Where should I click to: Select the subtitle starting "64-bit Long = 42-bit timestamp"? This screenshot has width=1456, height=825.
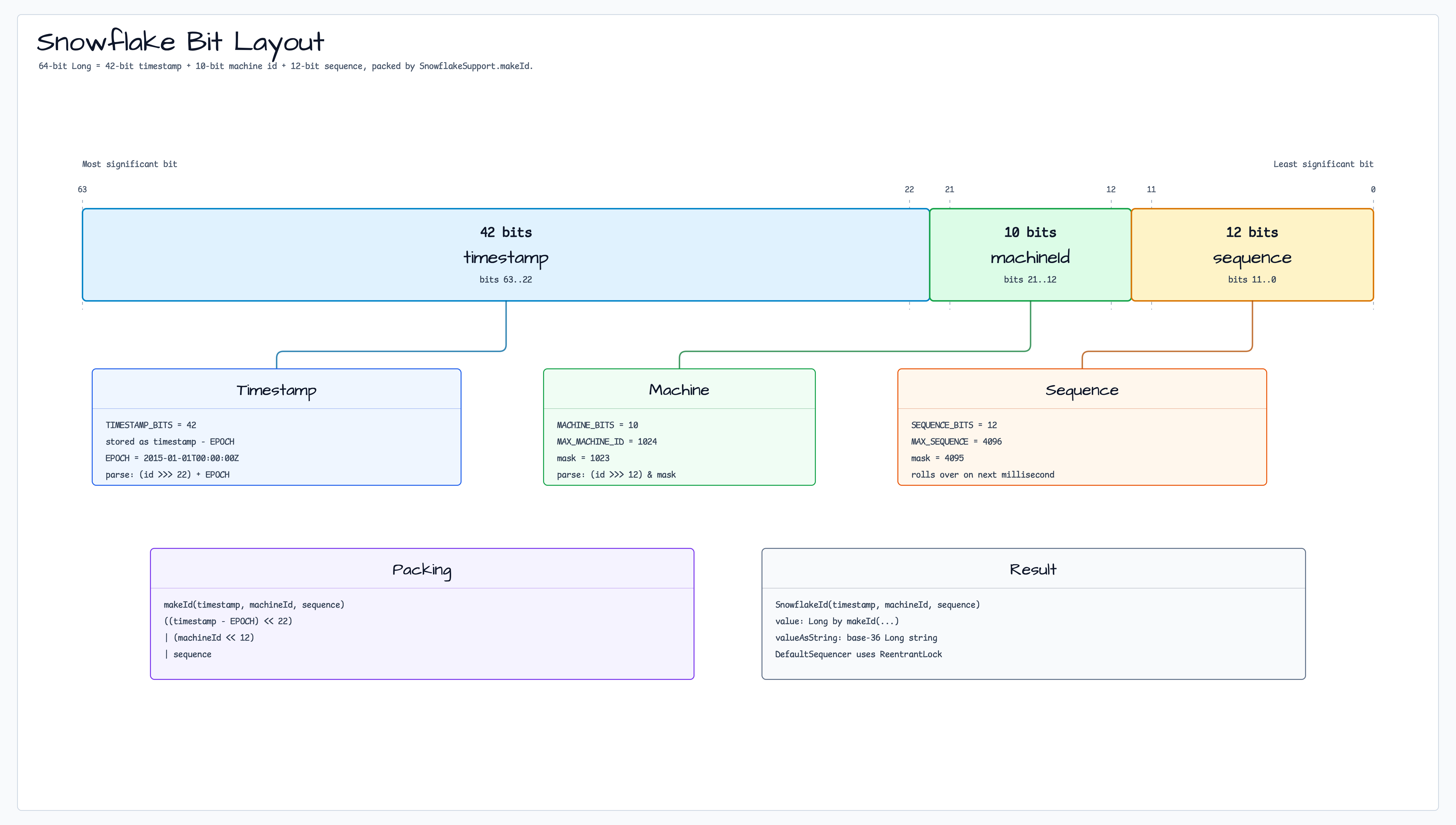(x=286, y=66)
